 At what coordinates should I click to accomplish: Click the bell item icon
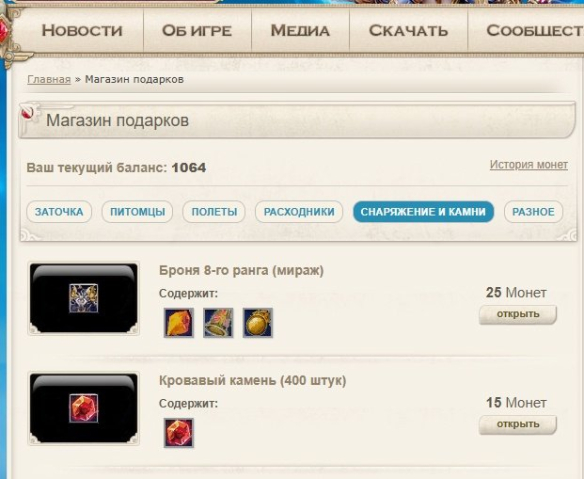[x=218, y=323]
